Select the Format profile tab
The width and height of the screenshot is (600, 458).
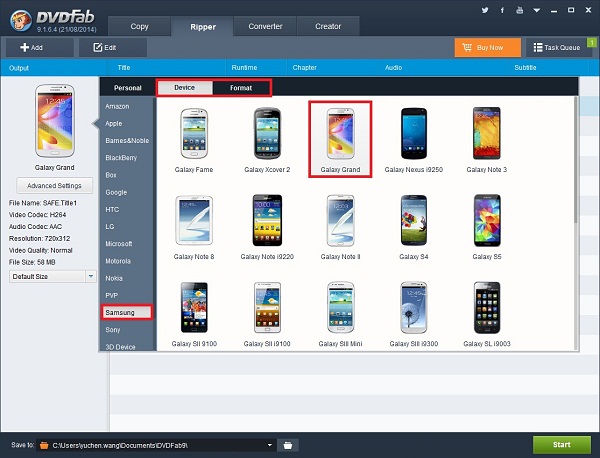tap(241, 88)
